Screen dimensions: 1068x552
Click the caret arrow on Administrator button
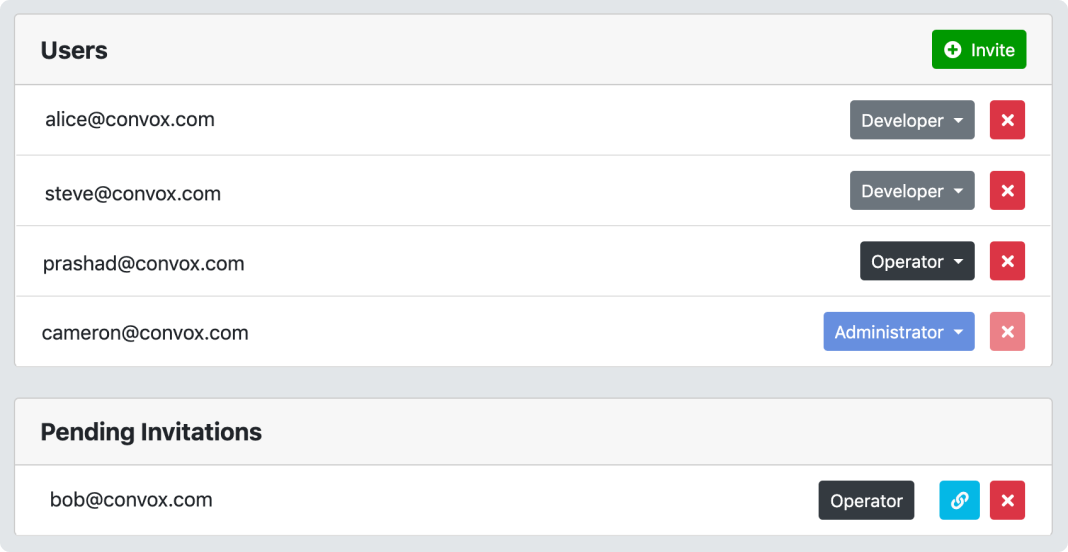[958, 332]
